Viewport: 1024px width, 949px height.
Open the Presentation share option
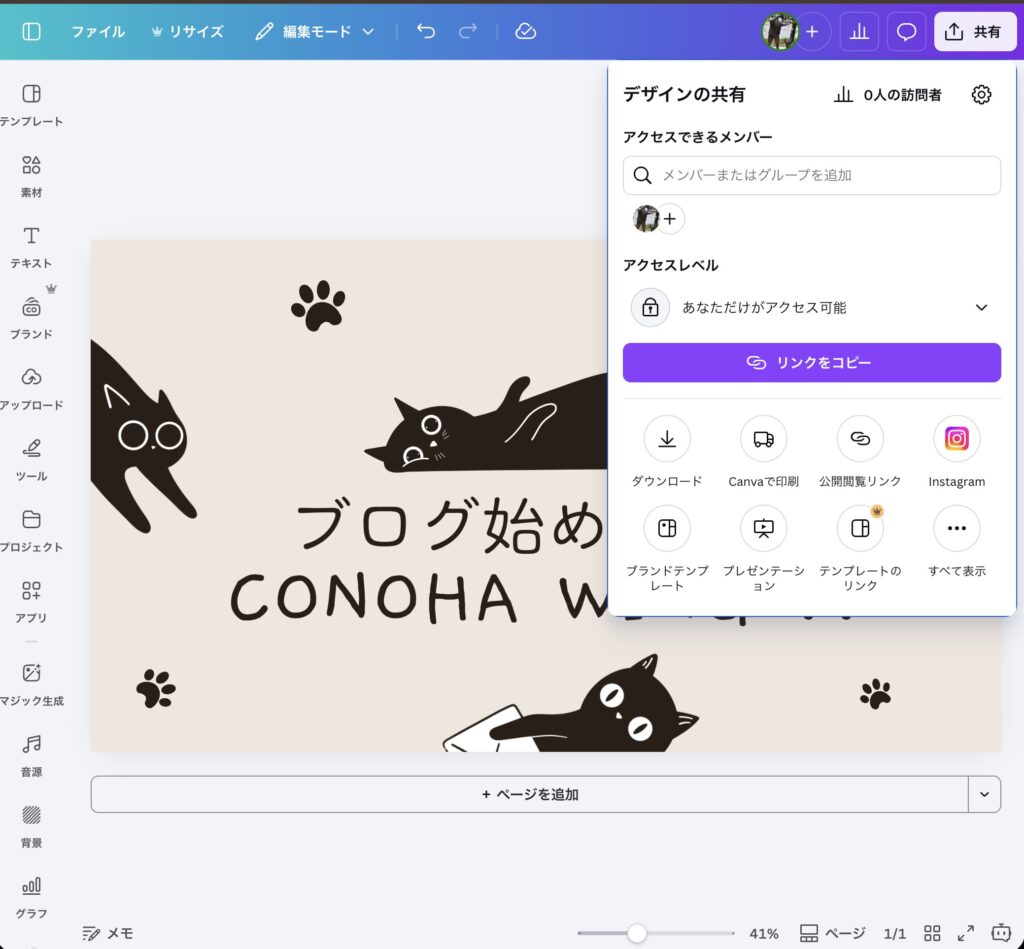pos(763,528)
